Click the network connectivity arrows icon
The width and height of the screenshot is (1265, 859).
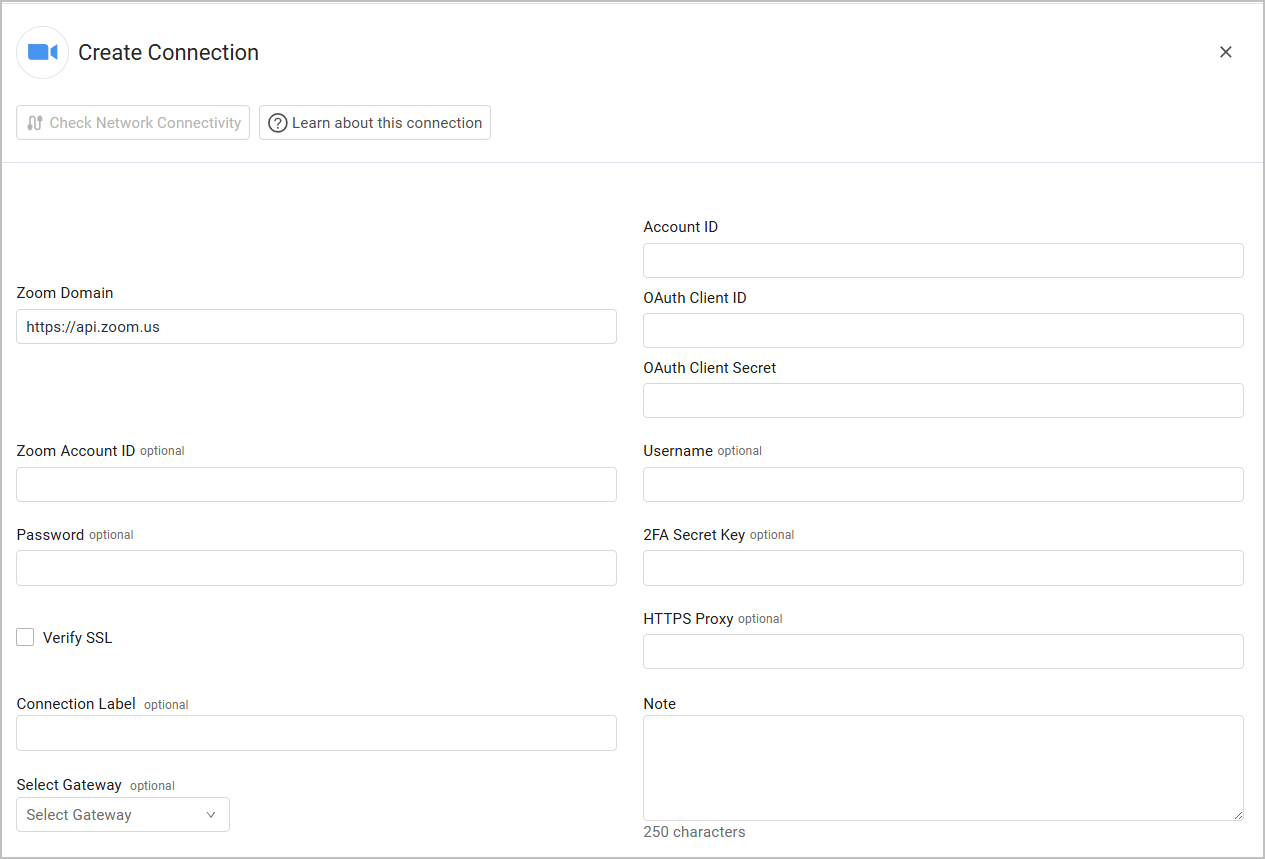click(35, 123)
